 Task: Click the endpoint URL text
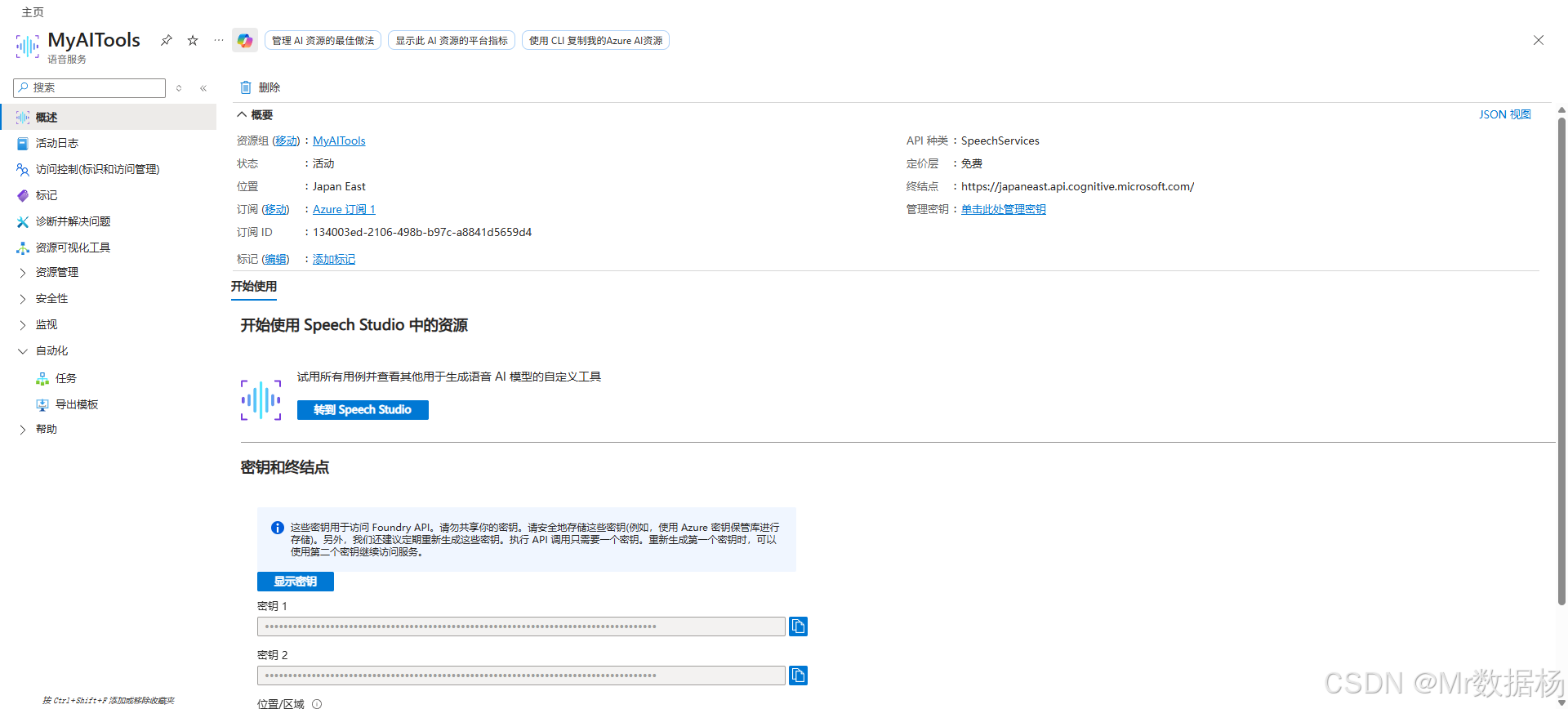1077,186
